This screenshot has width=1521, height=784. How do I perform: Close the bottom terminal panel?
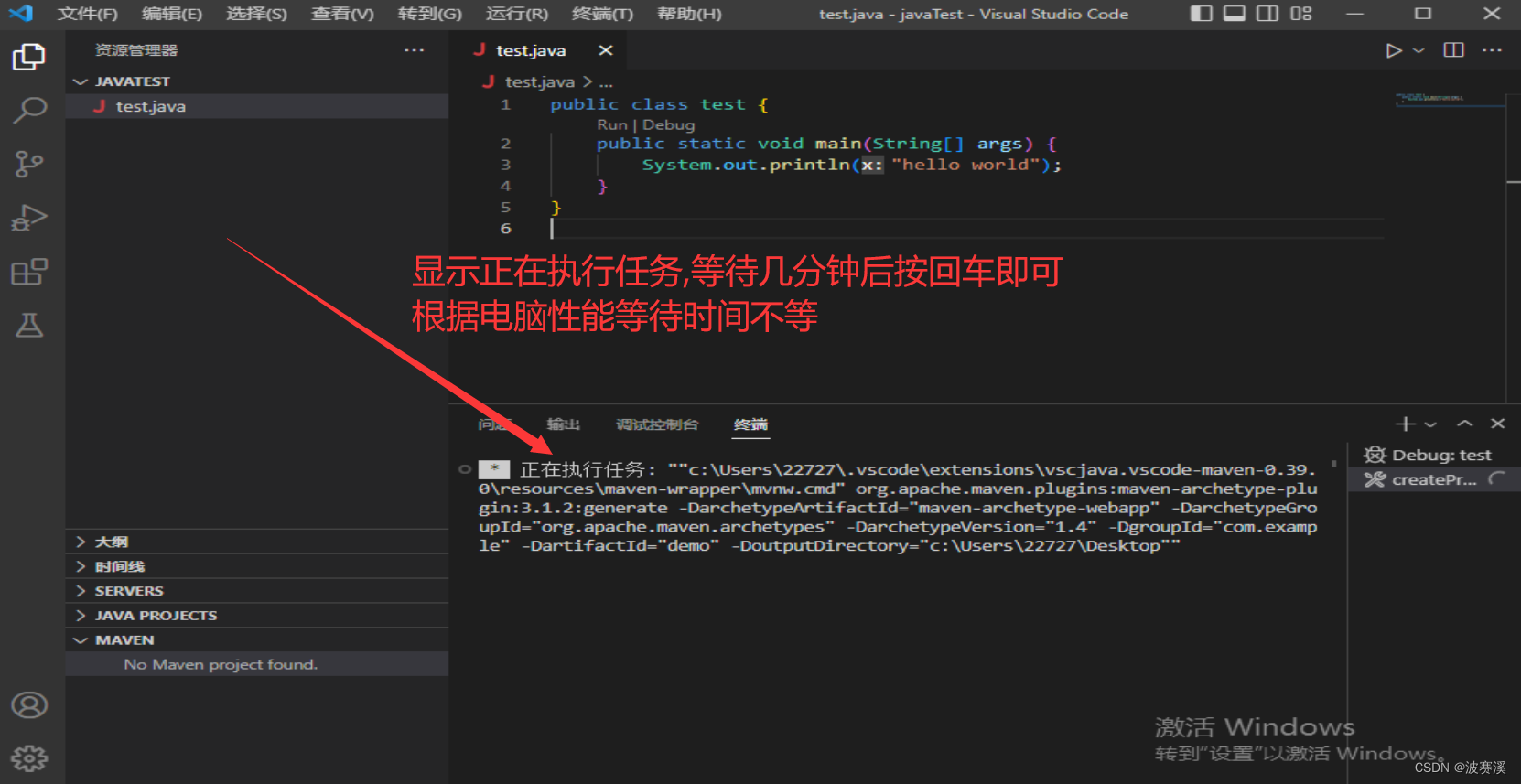[x=1498, y=424]
